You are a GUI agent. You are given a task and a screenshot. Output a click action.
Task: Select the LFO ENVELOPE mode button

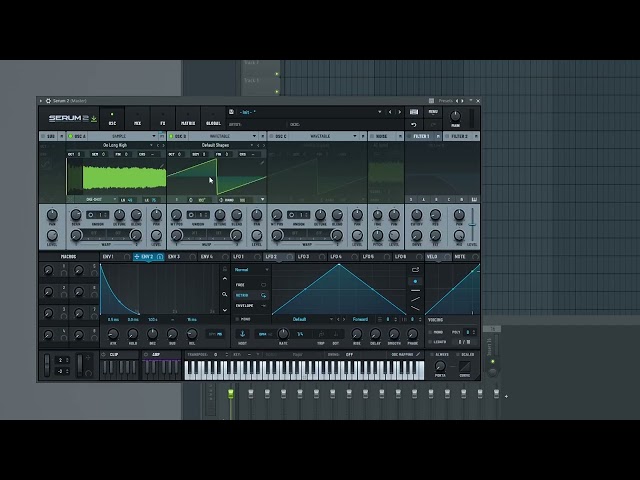(x=251, y=306)
